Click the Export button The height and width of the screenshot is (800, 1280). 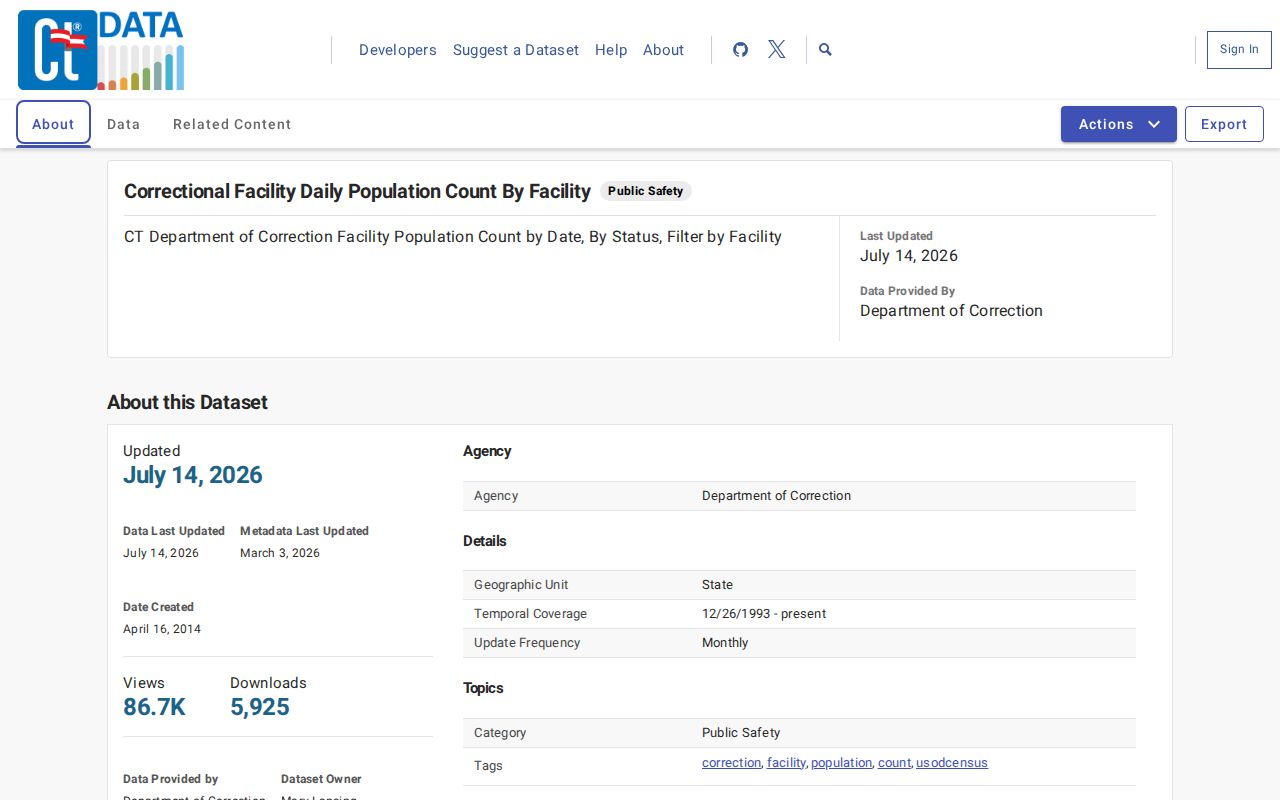(x=1224, y=124)
